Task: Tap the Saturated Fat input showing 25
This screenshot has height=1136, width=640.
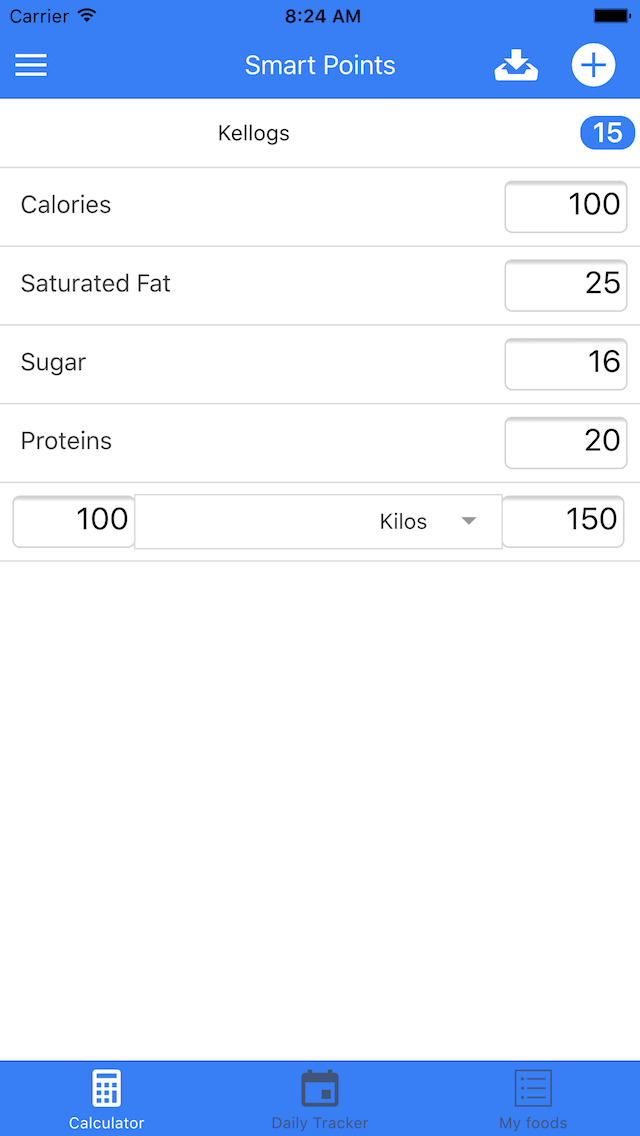Action: click(565, 285)
